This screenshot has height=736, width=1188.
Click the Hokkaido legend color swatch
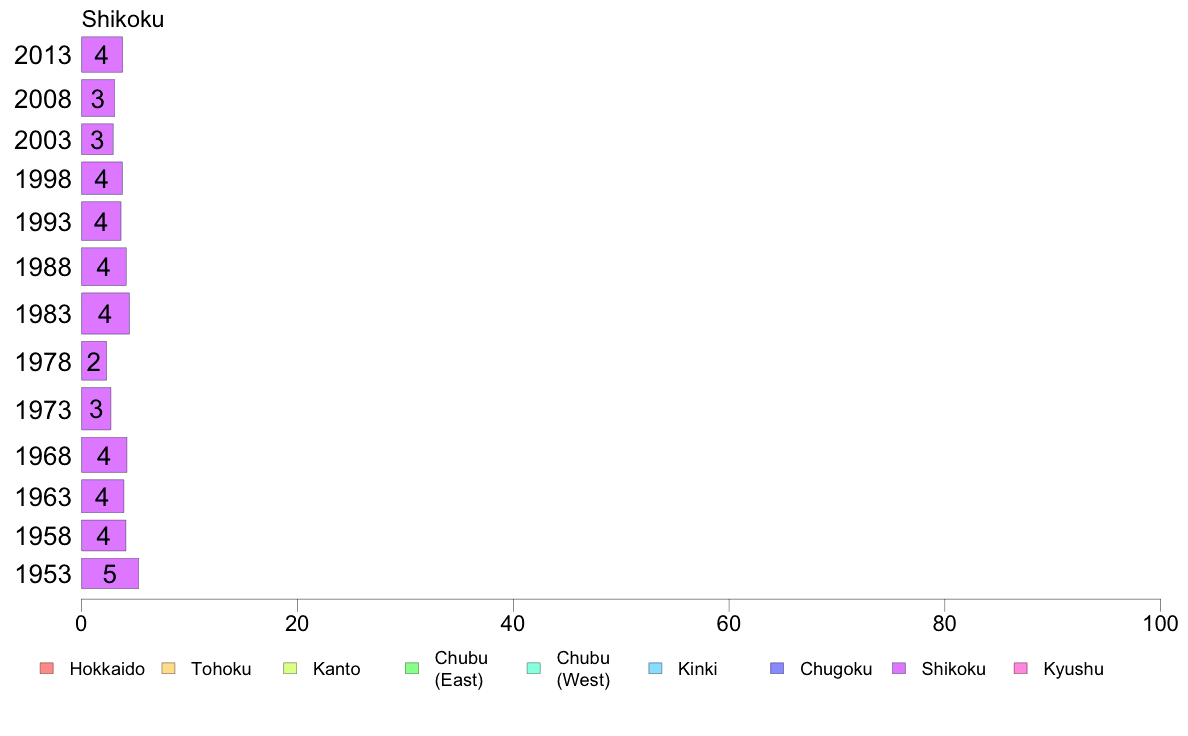[46, 669]
